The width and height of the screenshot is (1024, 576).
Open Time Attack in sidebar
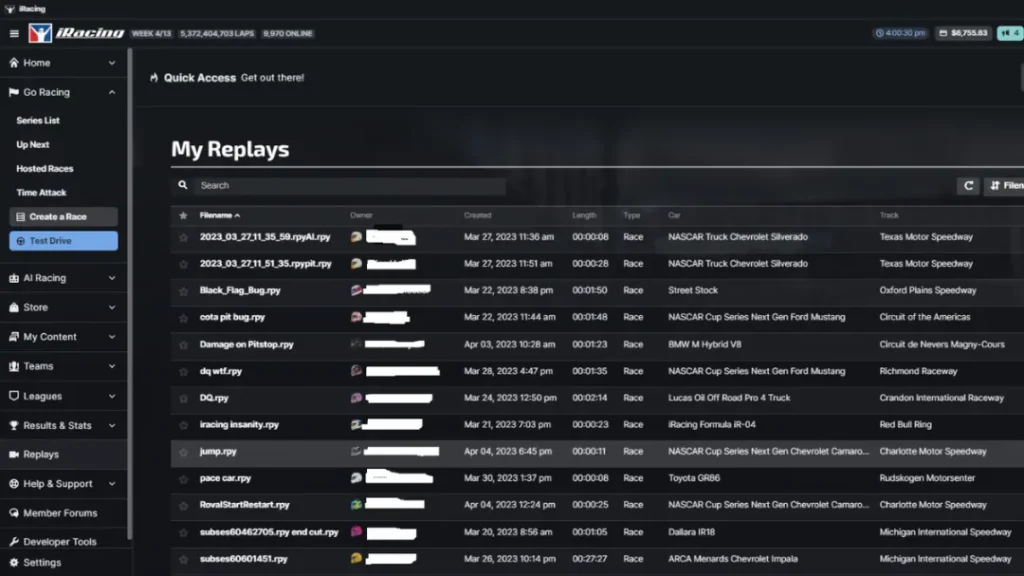click(41, 193)
